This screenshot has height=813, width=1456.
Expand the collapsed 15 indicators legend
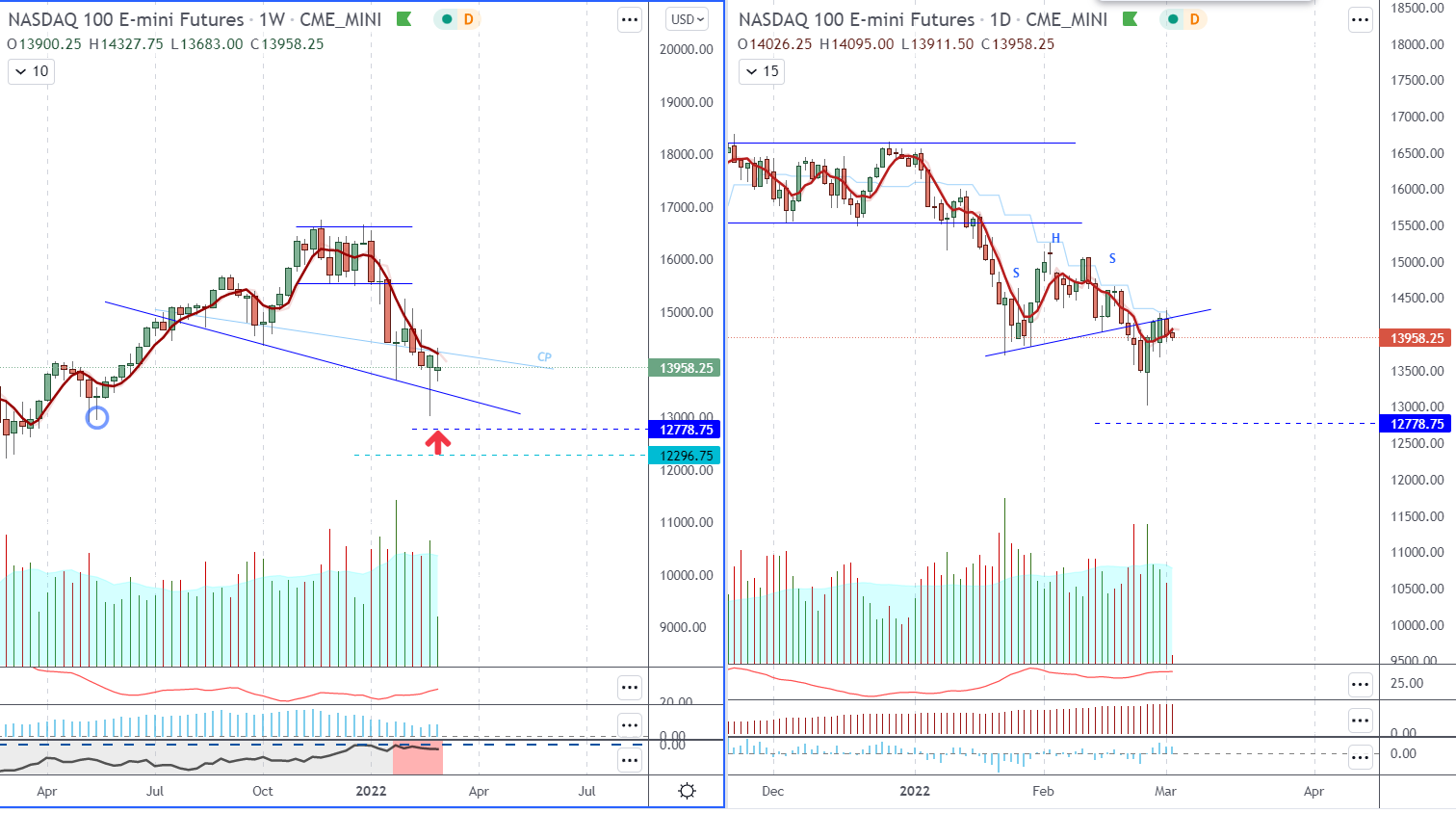click(x=761, y=71)
